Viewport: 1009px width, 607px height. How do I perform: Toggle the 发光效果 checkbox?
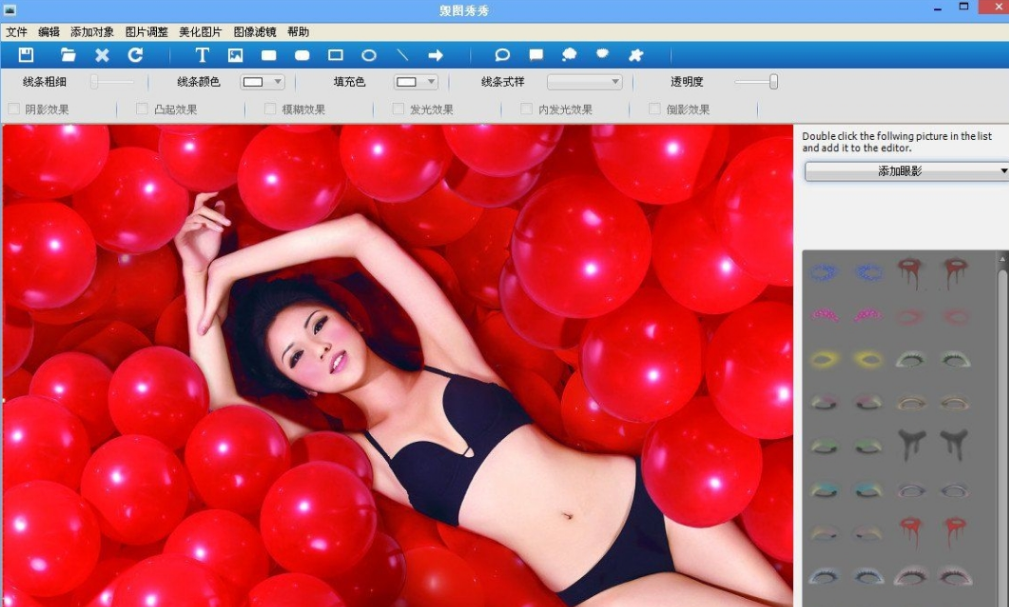point(398,109)
